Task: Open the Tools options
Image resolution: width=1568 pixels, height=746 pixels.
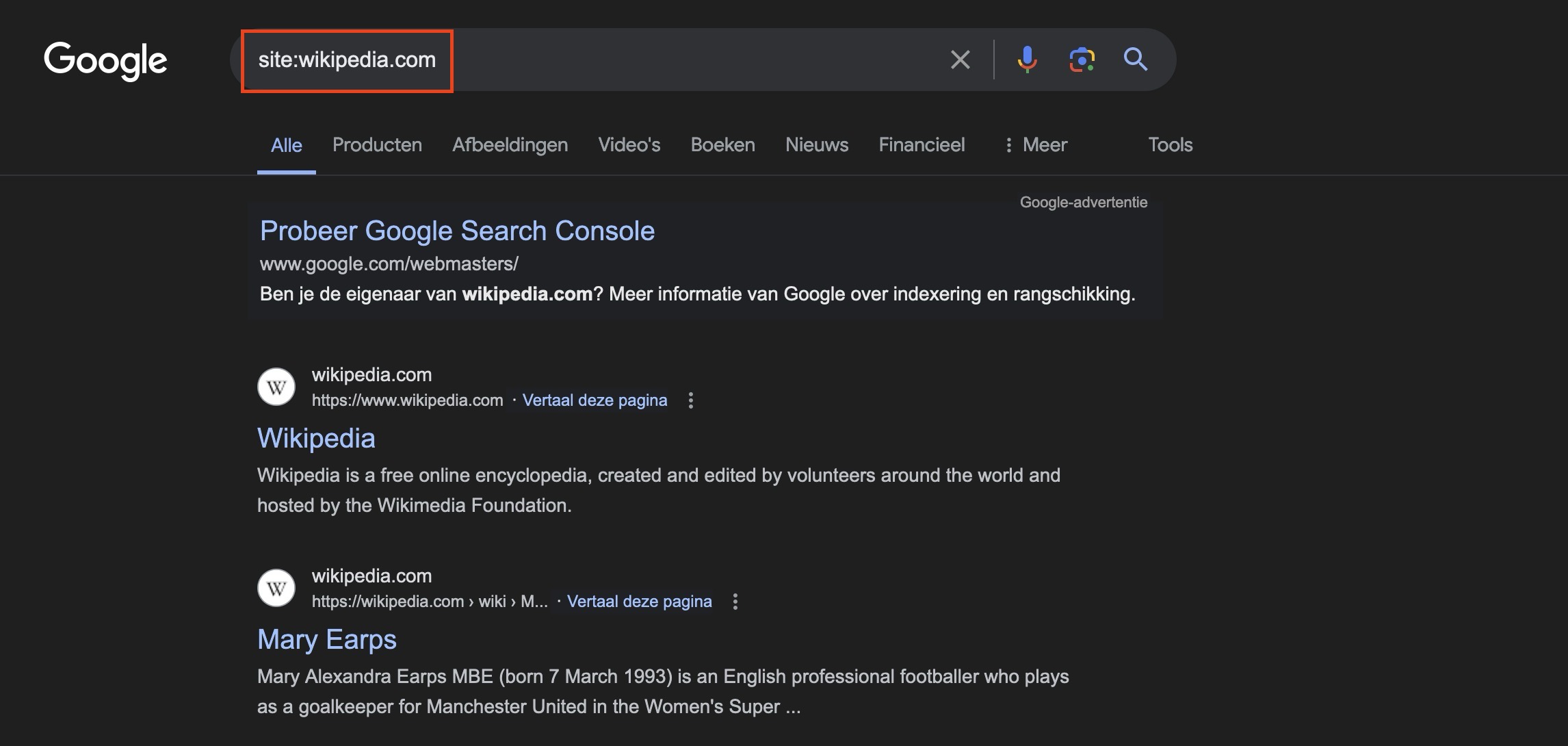Action: coord(1170,145)
